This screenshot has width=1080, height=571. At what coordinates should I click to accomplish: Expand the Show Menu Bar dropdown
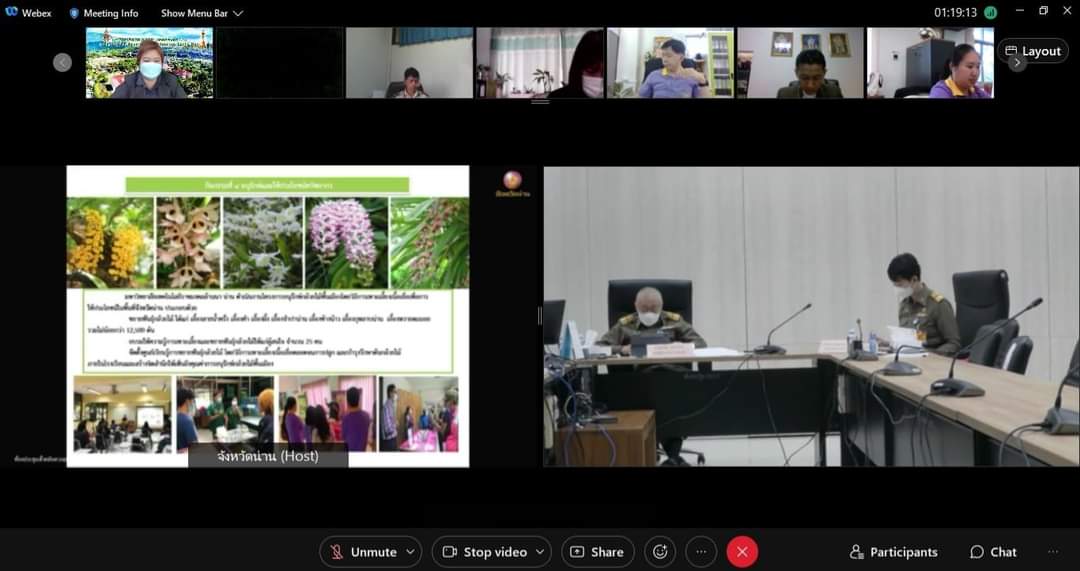tap(202, 13)
